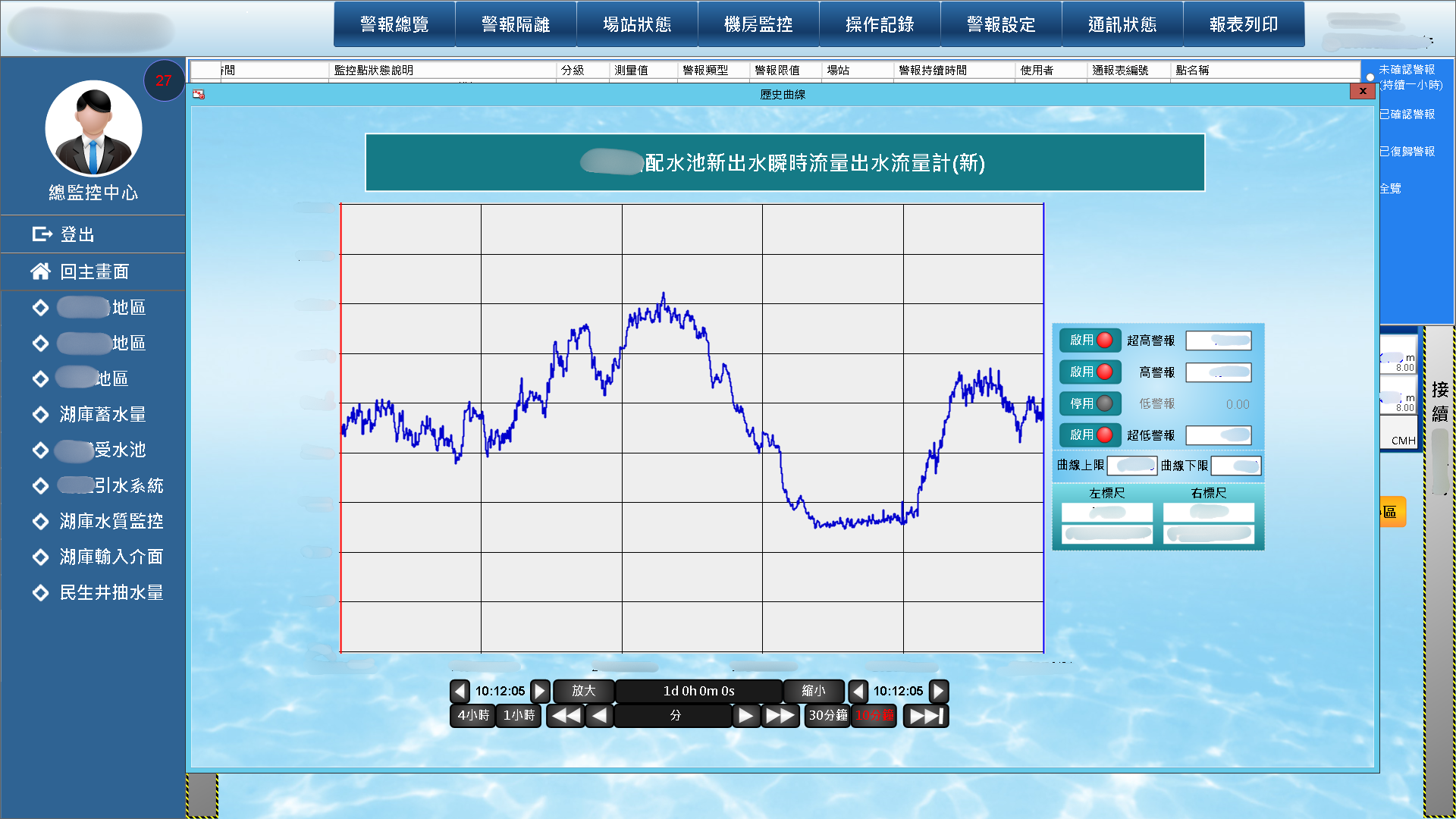Click the user avatar picture
The width and height of the screenshot is (1456, 819).
point(93,129)
